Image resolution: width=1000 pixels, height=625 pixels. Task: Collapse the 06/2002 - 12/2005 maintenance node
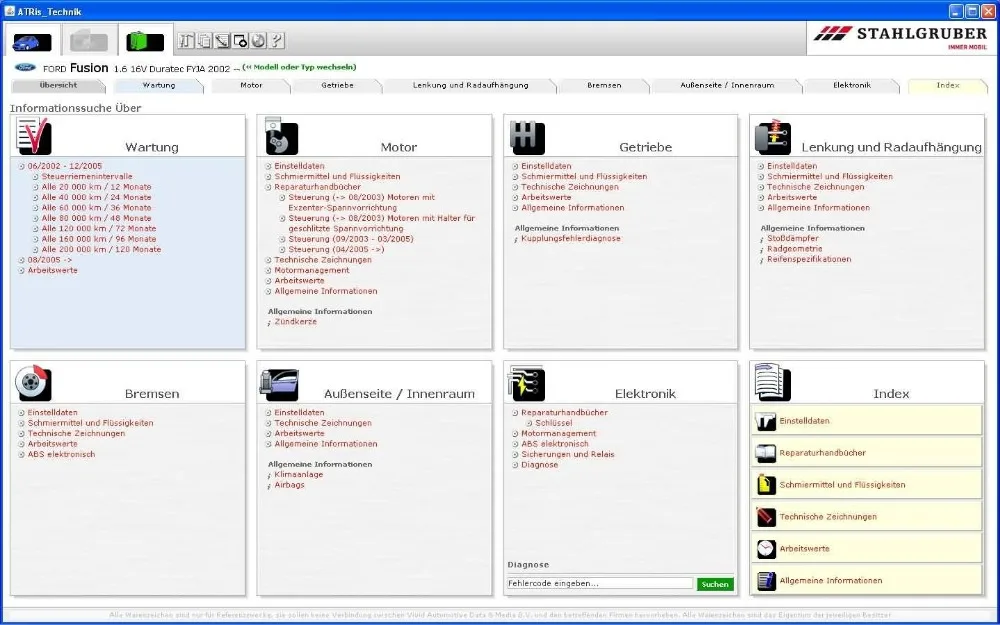(x=22, y=166)
